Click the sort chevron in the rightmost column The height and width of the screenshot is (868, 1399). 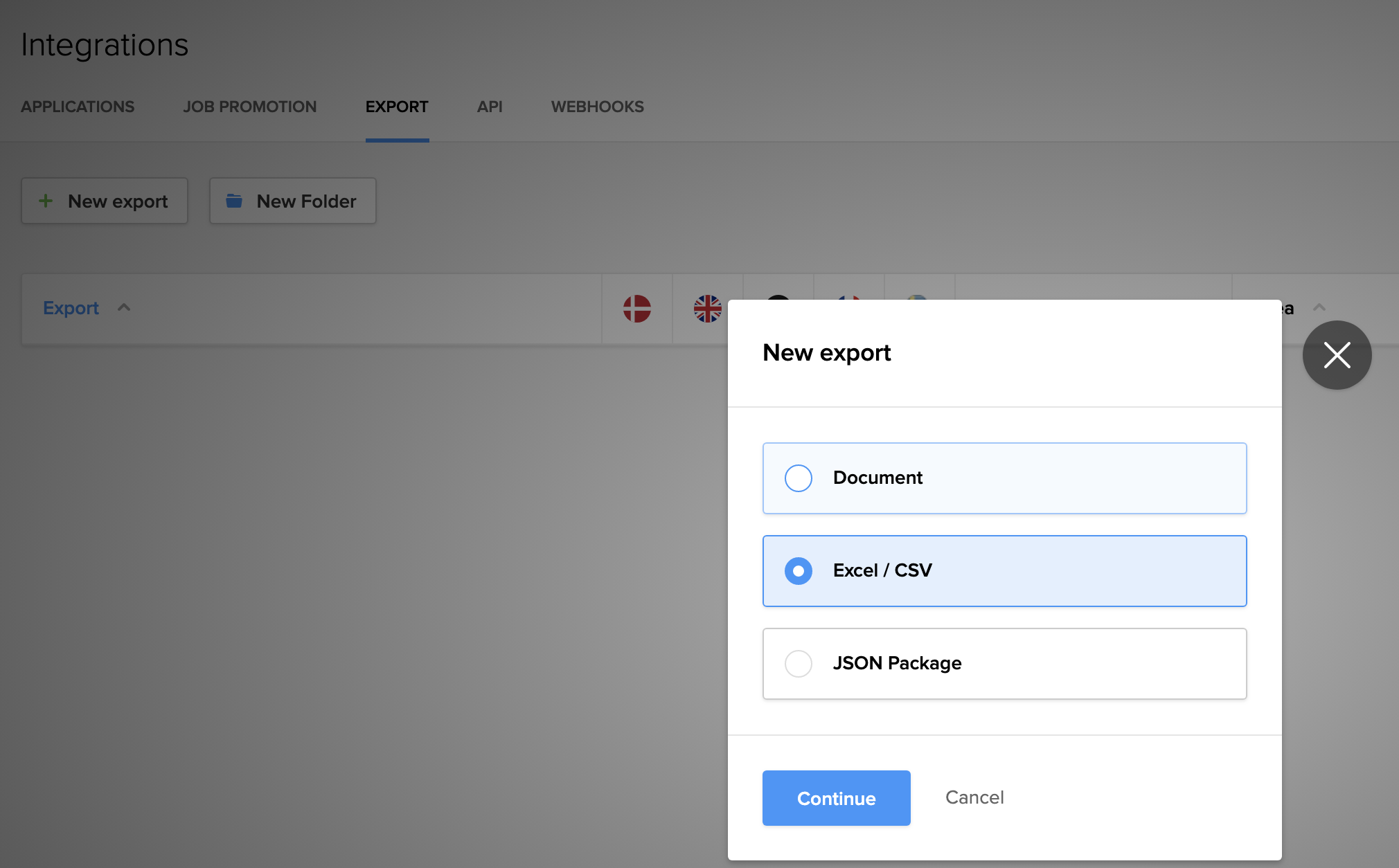coord(1319,308)
